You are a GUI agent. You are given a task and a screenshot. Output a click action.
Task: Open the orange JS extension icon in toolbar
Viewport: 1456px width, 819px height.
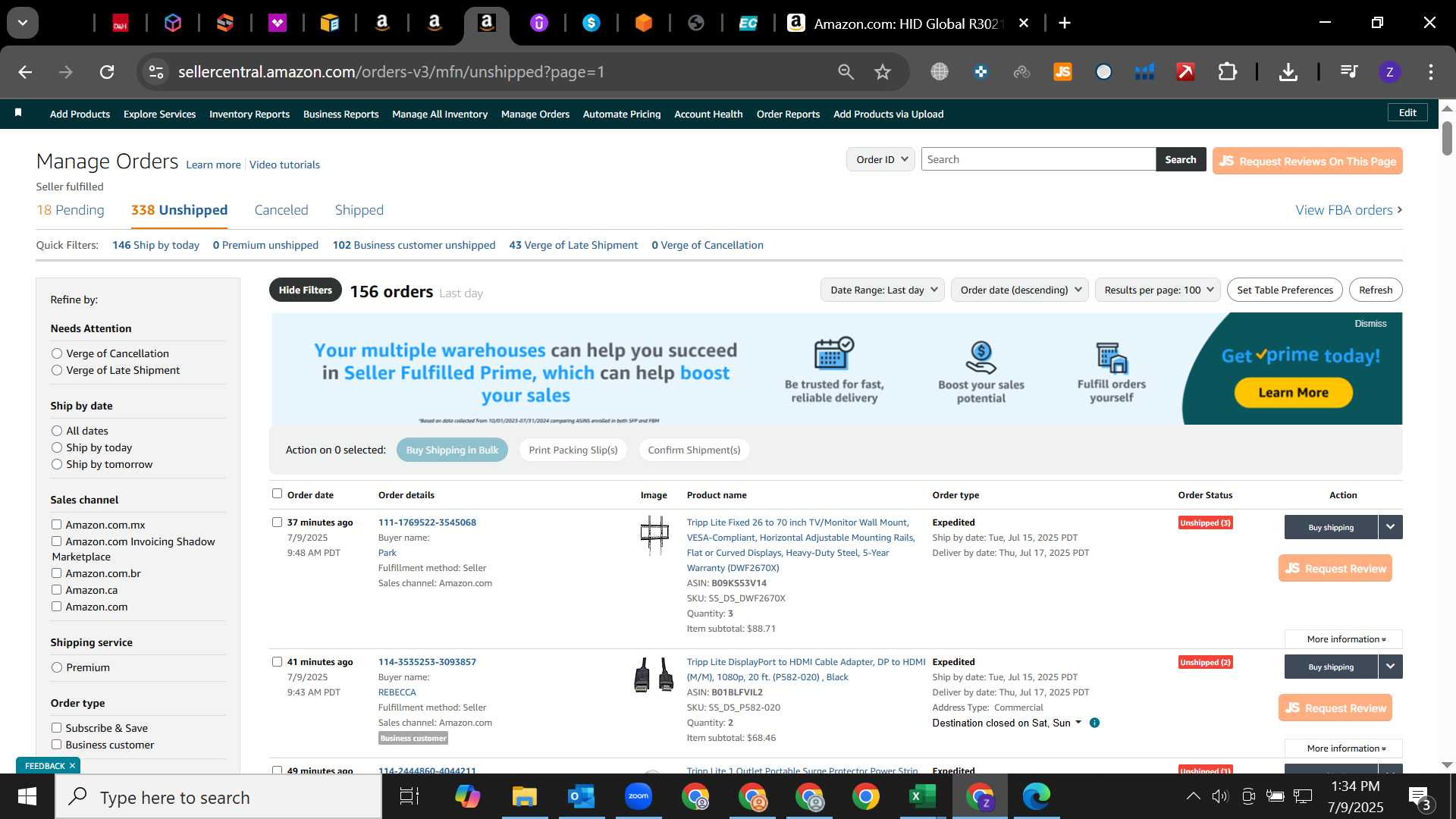(x=1062, y=72)
